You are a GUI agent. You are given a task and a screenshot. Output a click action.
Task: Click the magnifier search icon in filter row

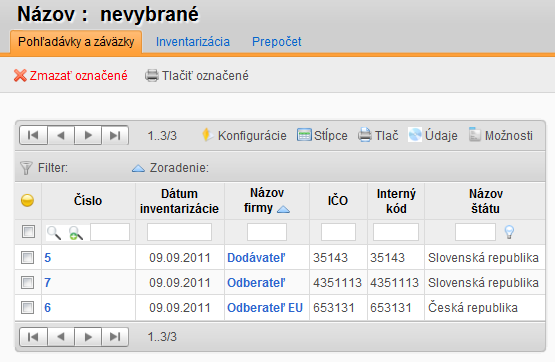tap(54, 233)
